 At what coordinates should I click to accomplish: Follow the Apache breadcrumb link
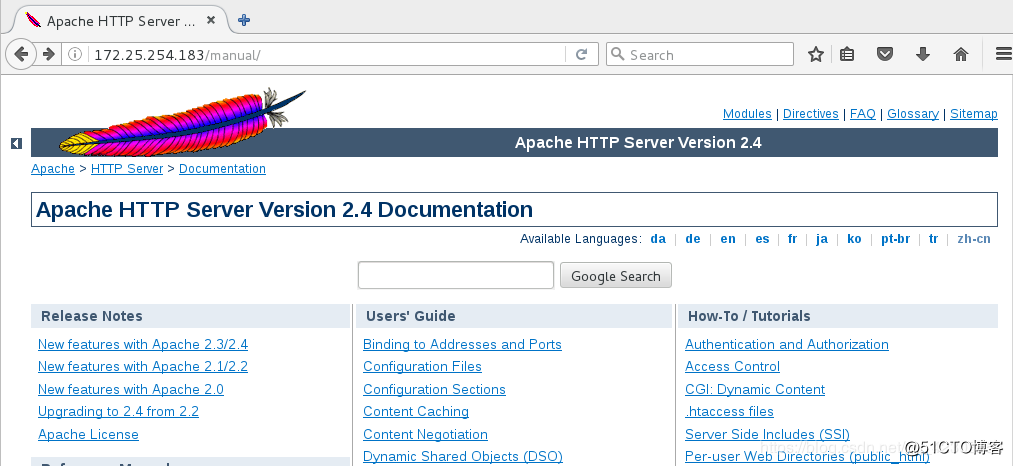pyautogui.click(x=53, y=169)
